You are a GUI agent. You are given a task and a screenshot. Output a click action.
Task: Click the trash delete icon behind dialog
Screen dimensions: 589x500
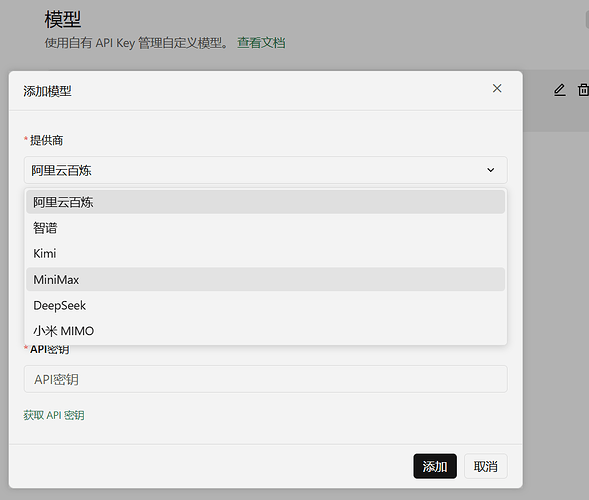click(583, 90)
